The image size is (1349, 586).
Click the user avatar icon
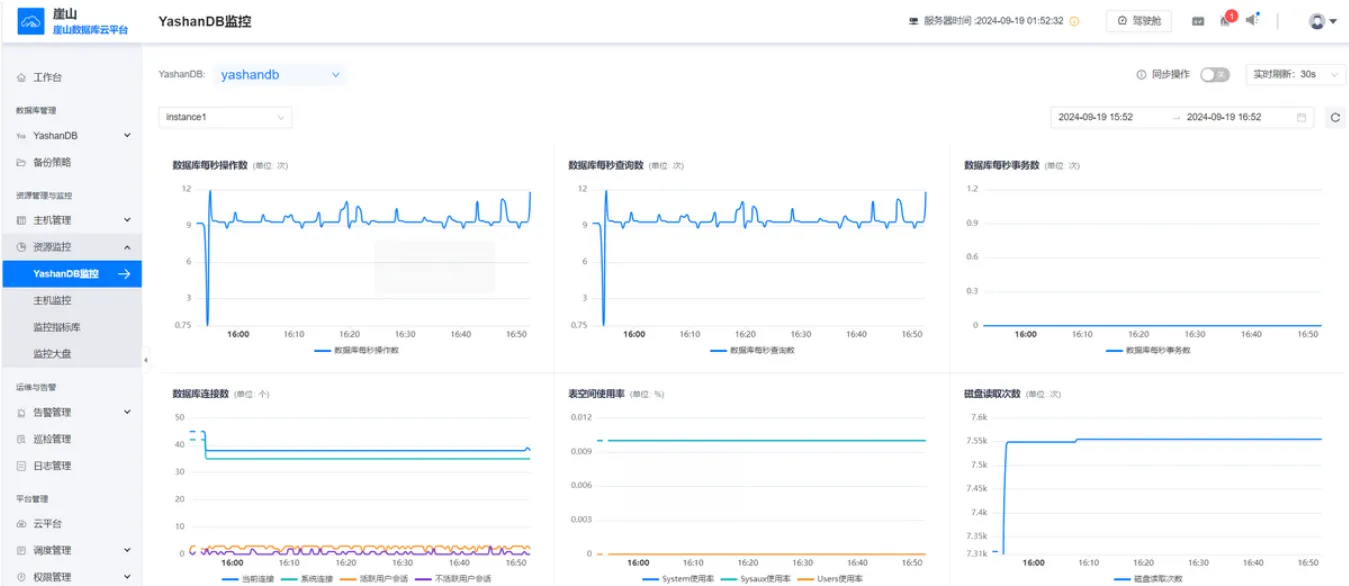tap(1317, 21)
